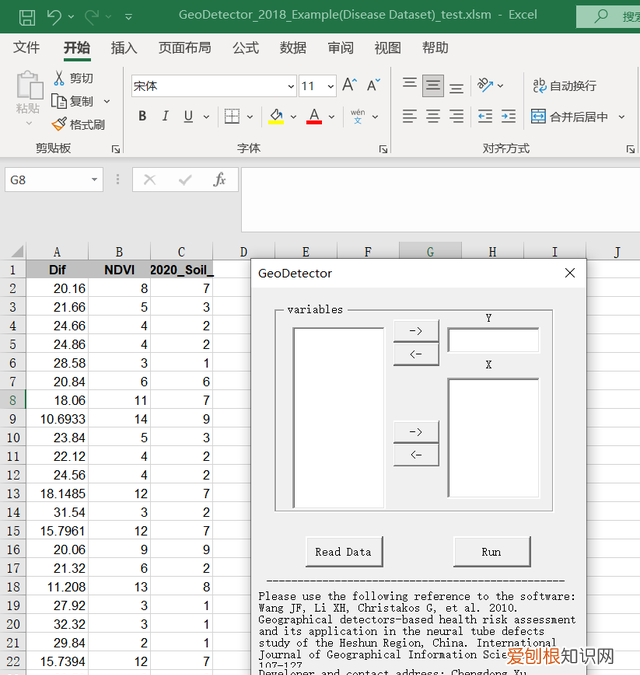
Task: Click the Cut scissors icon
Action: pyautogui.click(x=59, y=78)
